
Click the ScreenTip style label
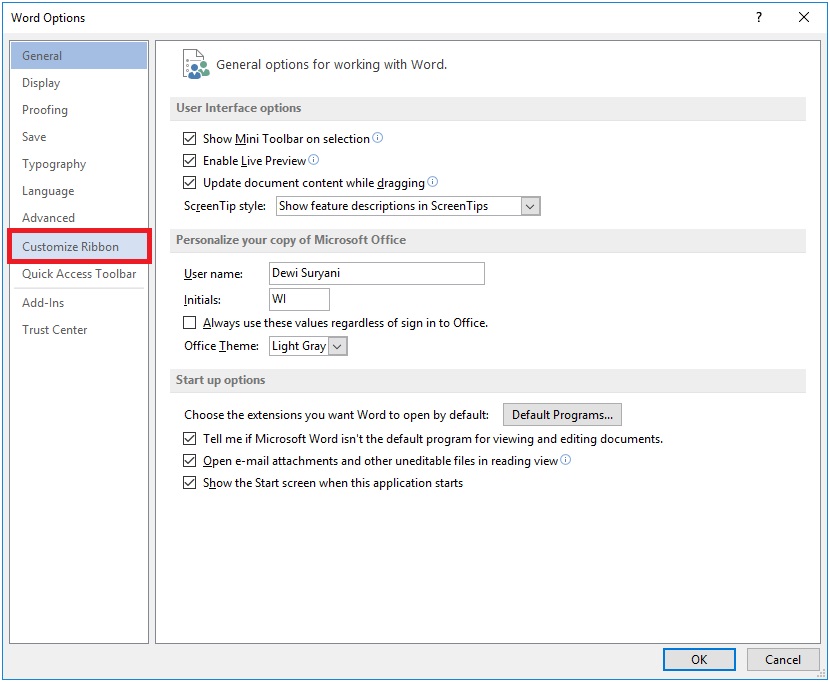click(225, 206)
